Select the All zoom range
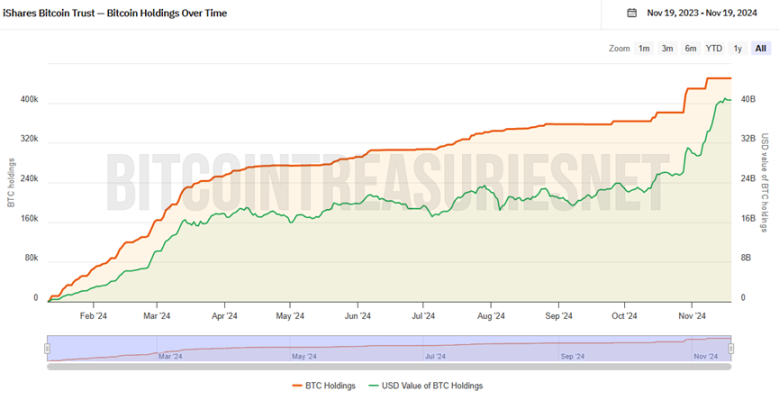Screen dimensions: 779x400 pos(761,48)
